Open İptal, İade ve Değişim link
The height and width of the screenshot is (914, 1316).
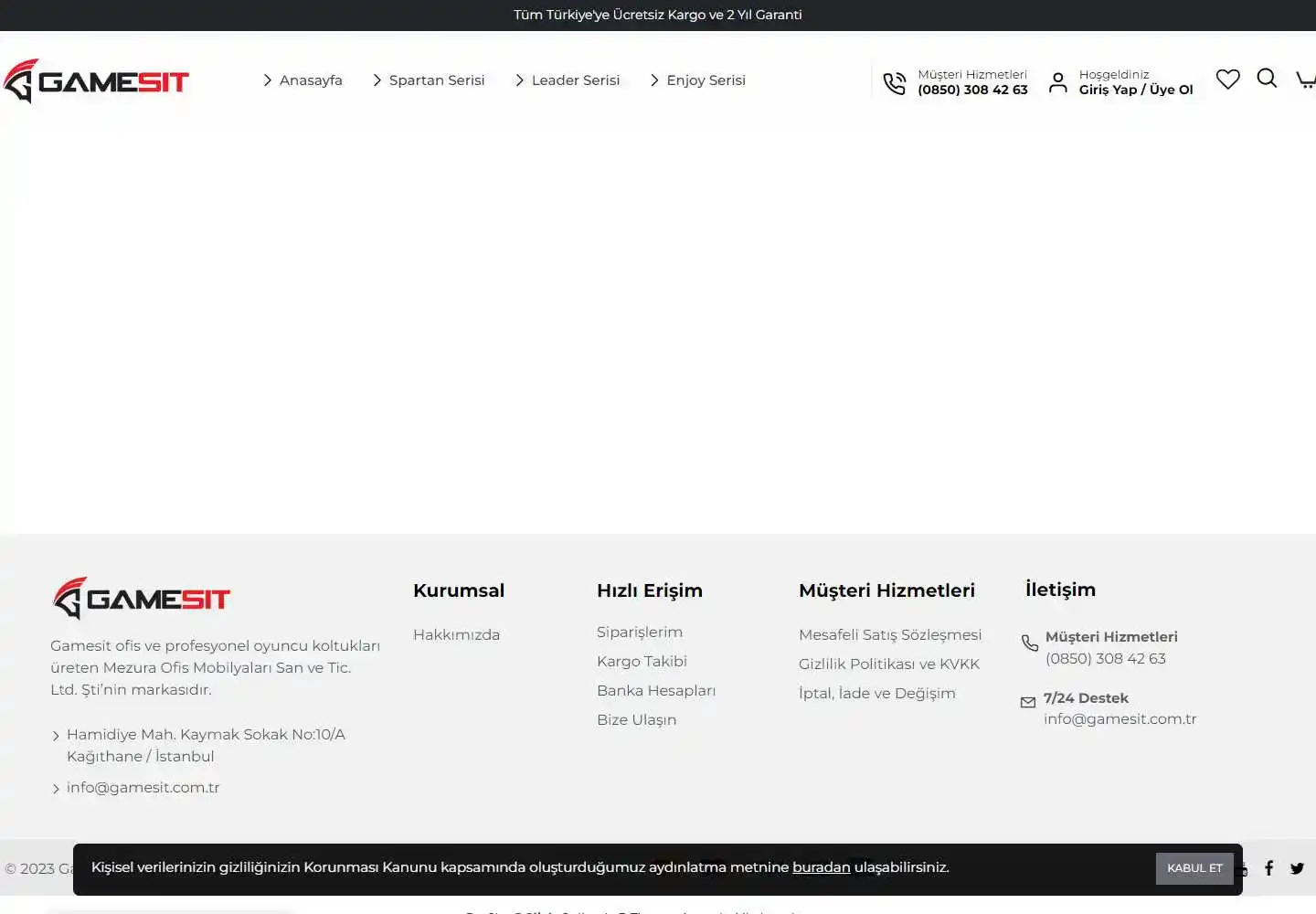coord(877,693)
